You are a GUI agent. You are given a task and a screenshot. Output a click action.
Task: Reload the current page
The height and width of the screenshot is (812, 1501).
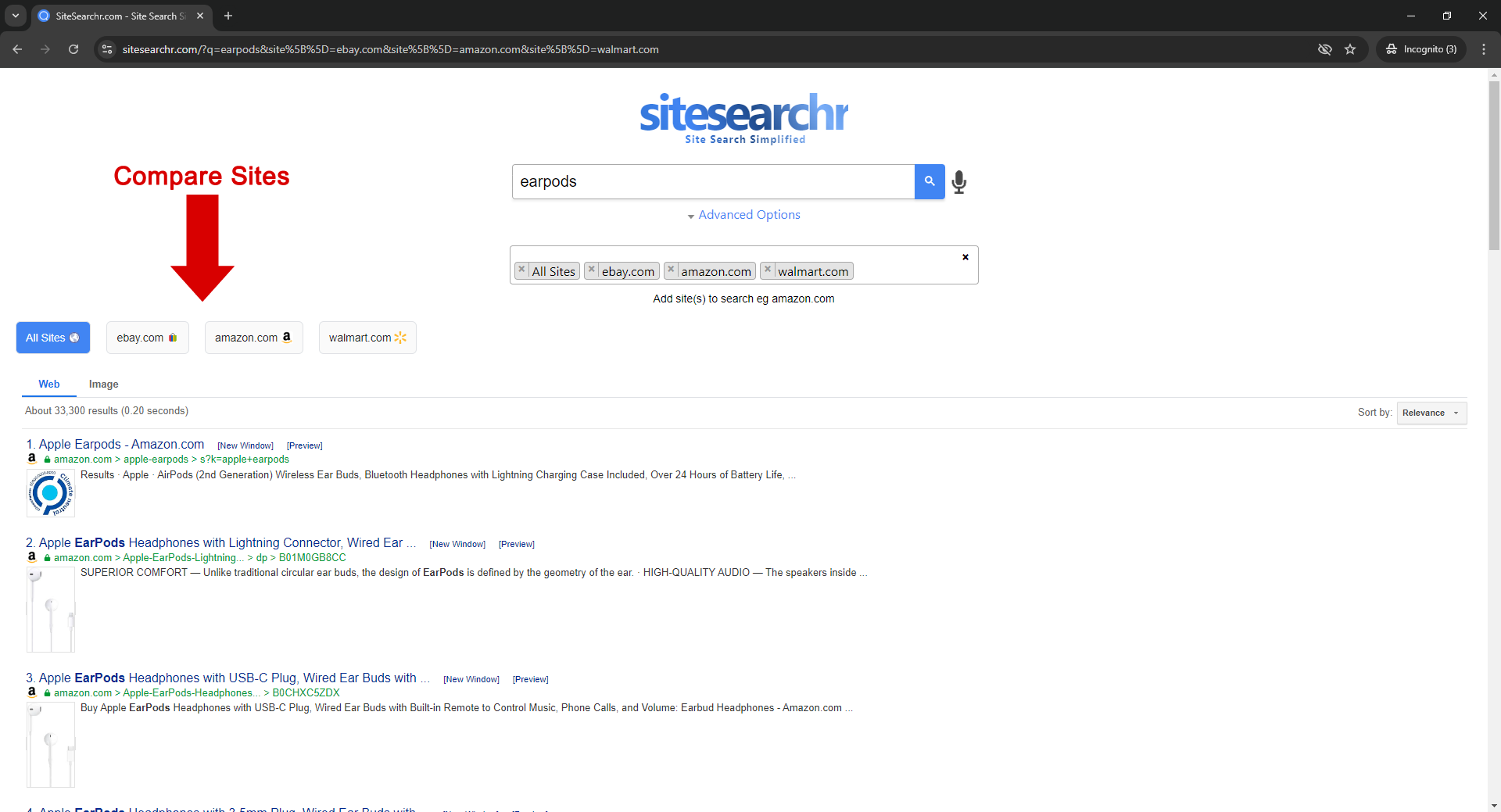73,49
